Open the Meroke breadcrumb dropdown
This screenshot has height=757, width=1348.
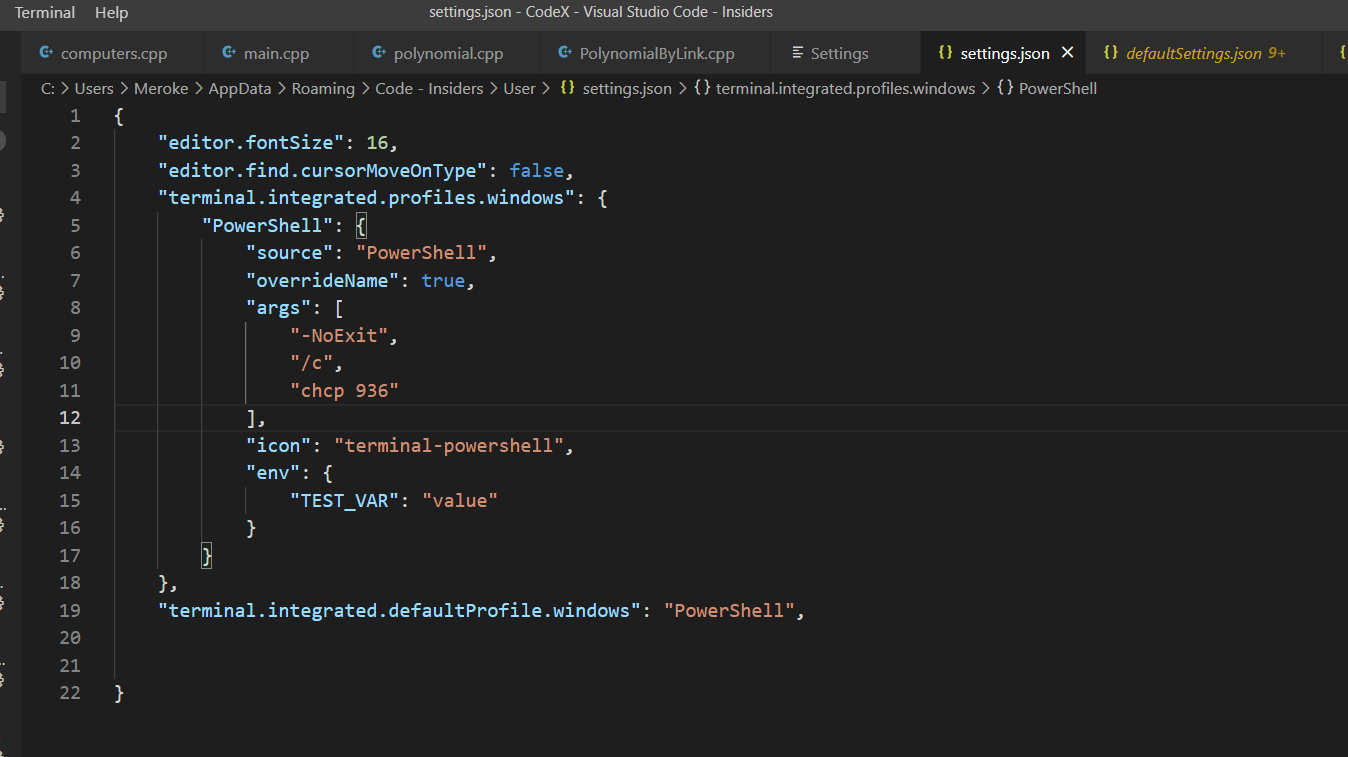(x=161, y=88)
